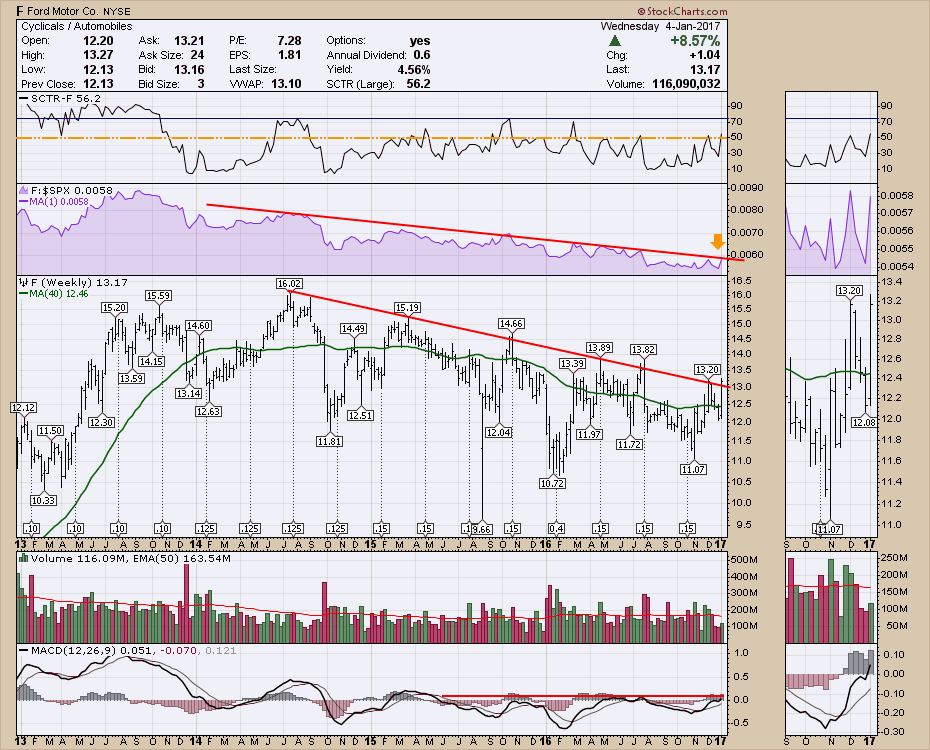
Task: Click the 13.89 high price label
Action: coord(600,347)
